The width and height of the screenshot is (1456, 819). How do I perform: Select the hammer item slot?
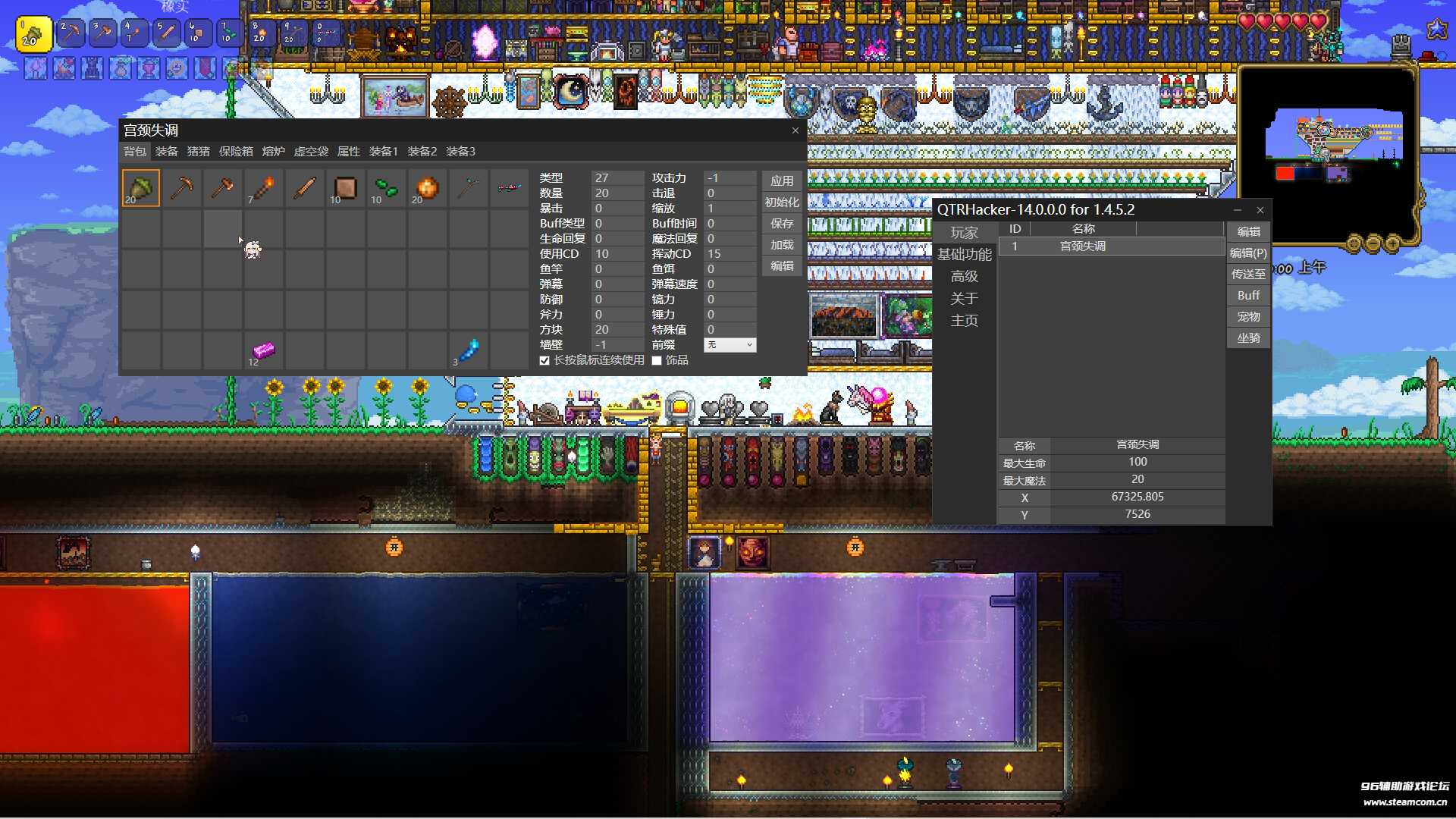point(222,187)
